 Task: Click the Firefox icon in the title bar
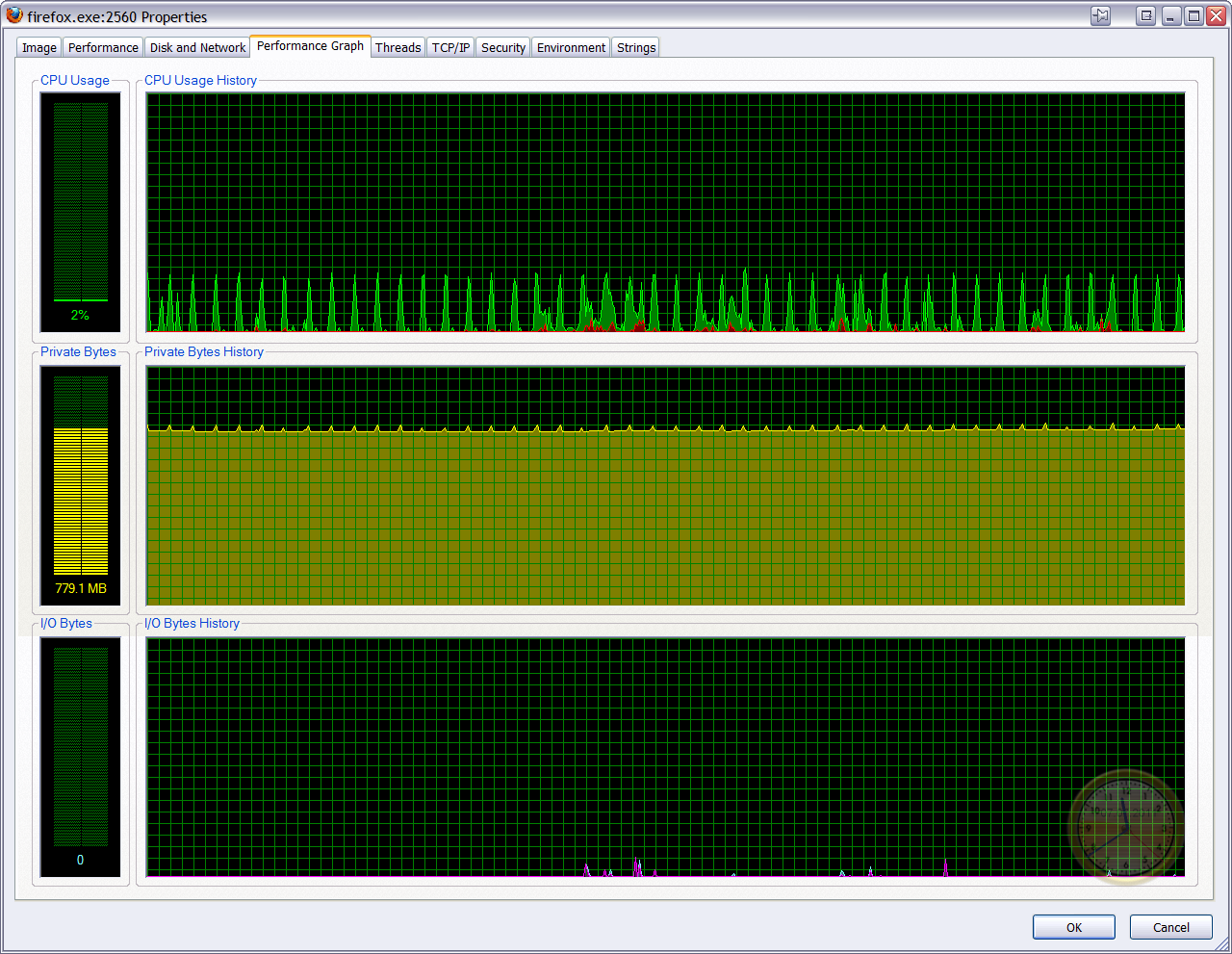tap(14, 15)
